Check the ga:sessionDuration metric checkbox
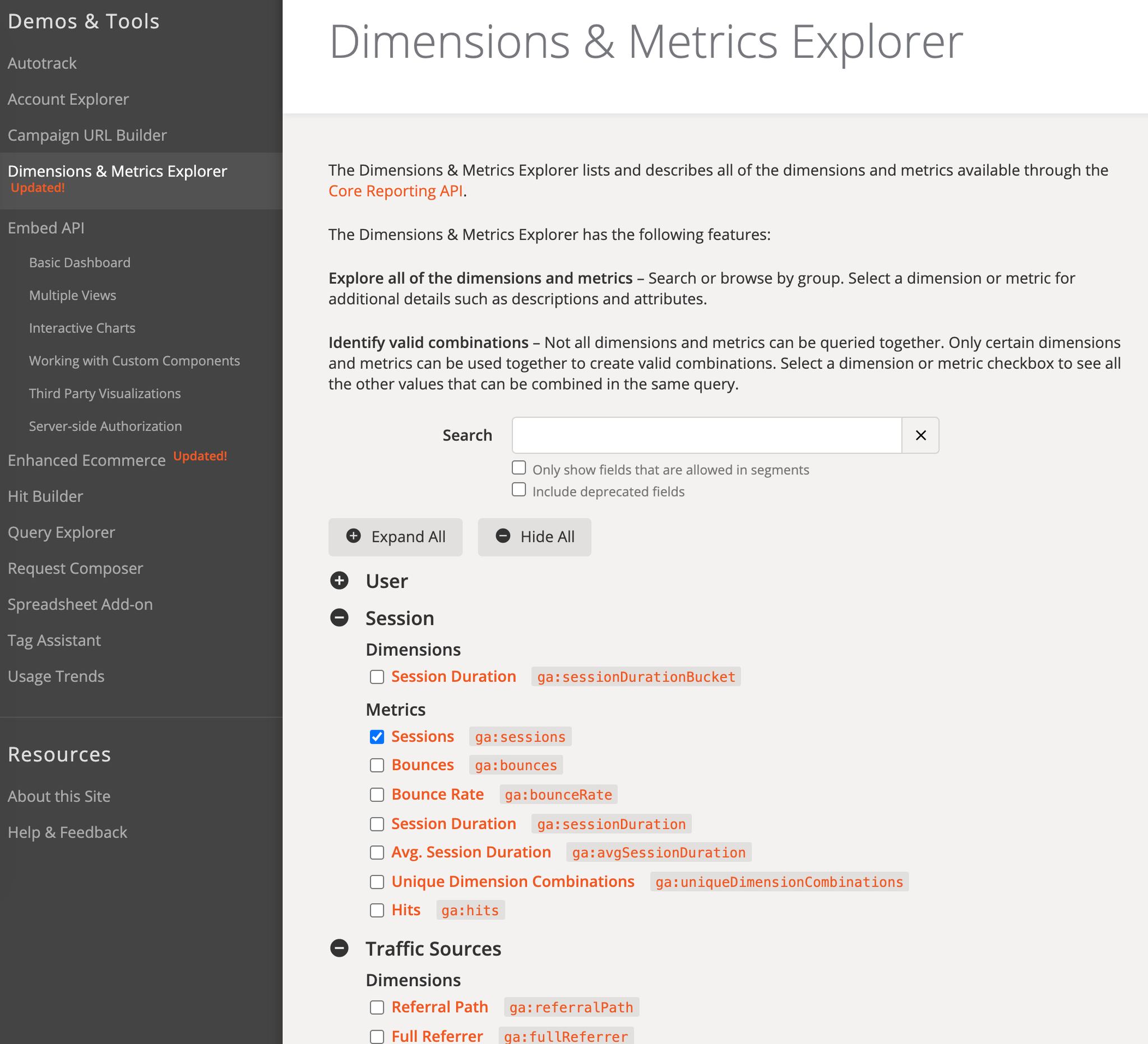1148x1044 pixels. tap(377, 824)
